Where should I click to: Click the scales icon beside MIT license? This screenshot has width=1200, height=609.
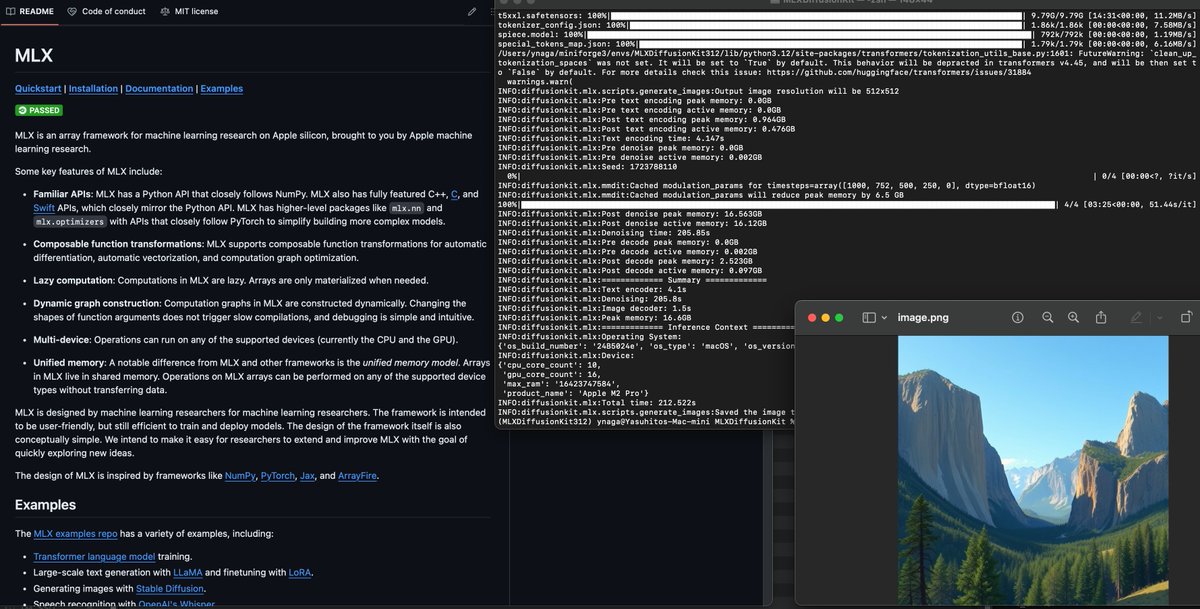pyautogui.click(x=165, y=11)
